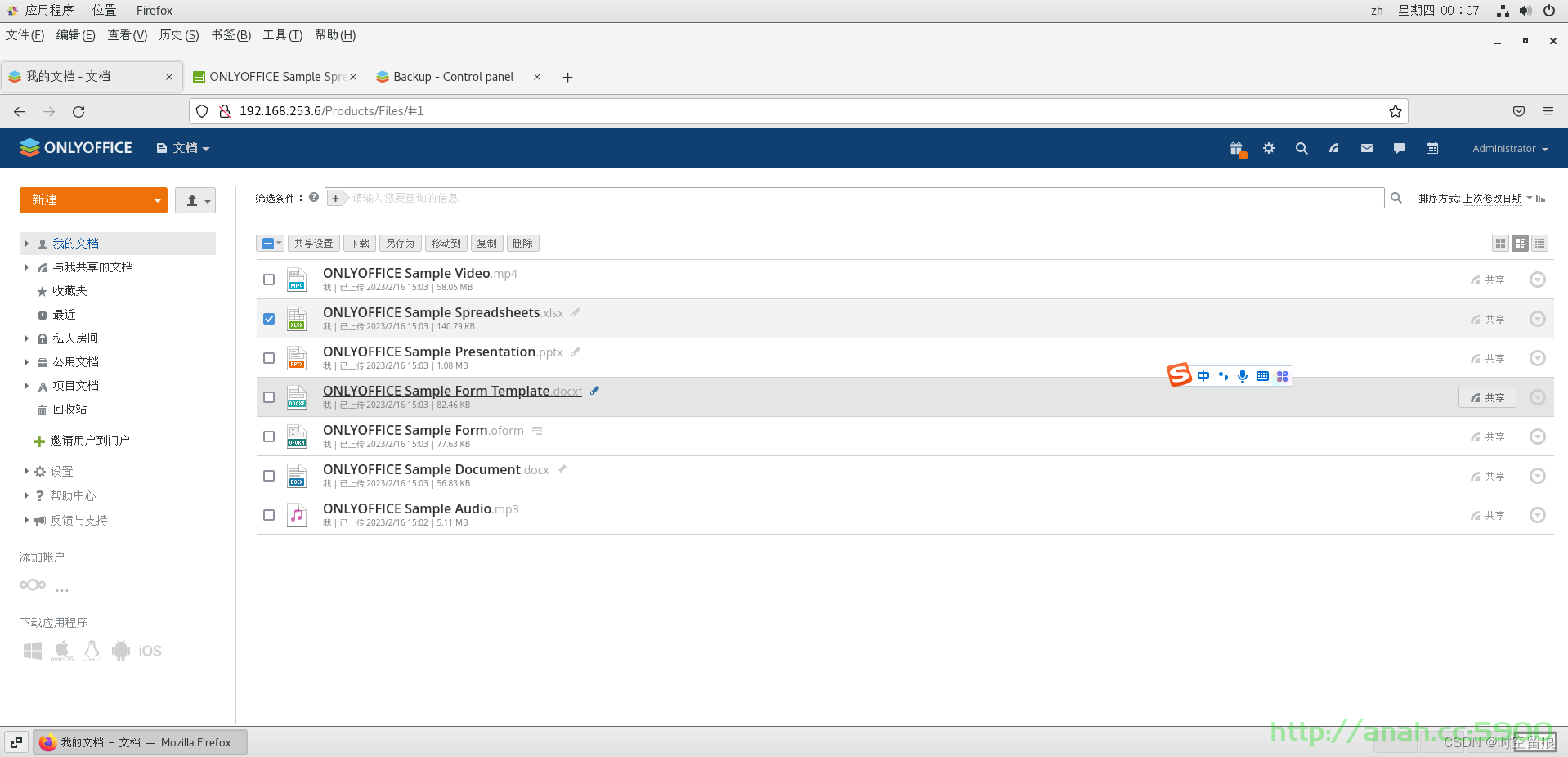Download the macOS desktop app

[62, 651]
